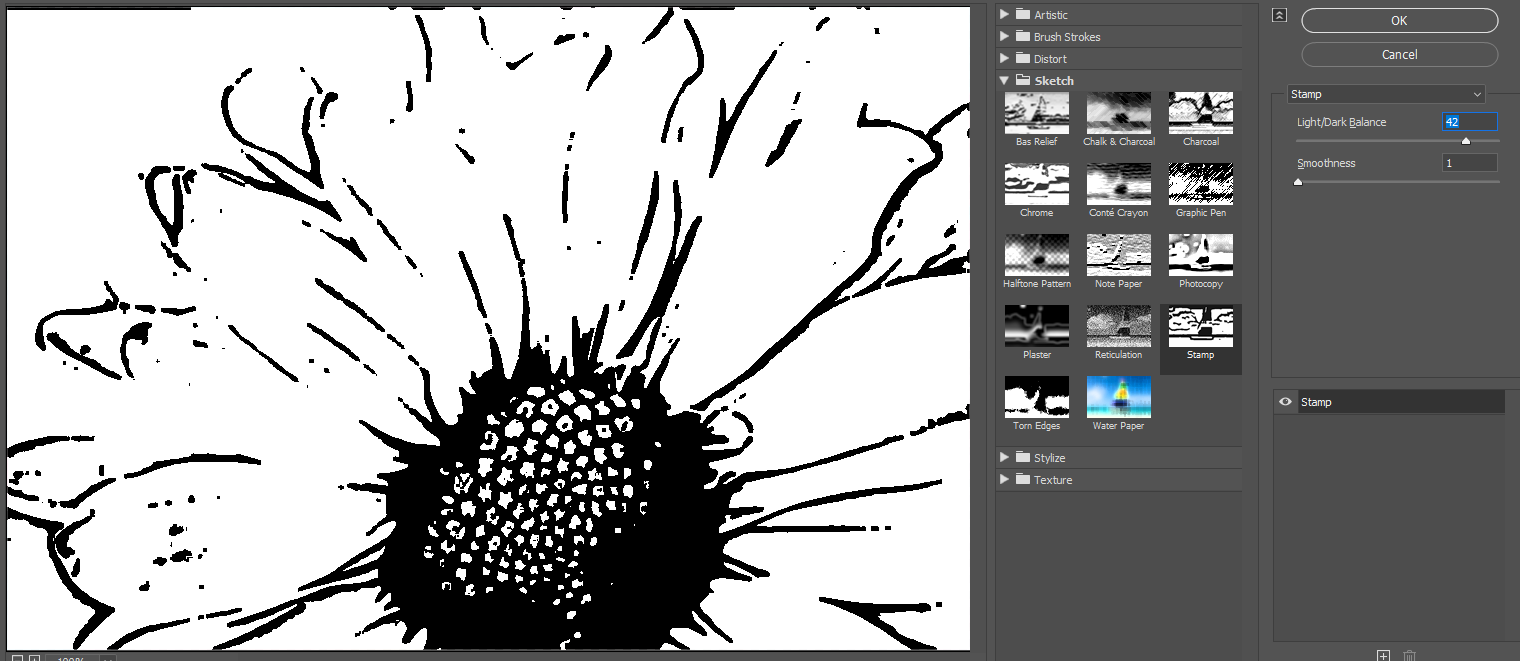Select the Plaster filter thumbnail
1520x661 pixels.
coord(1036,326)
